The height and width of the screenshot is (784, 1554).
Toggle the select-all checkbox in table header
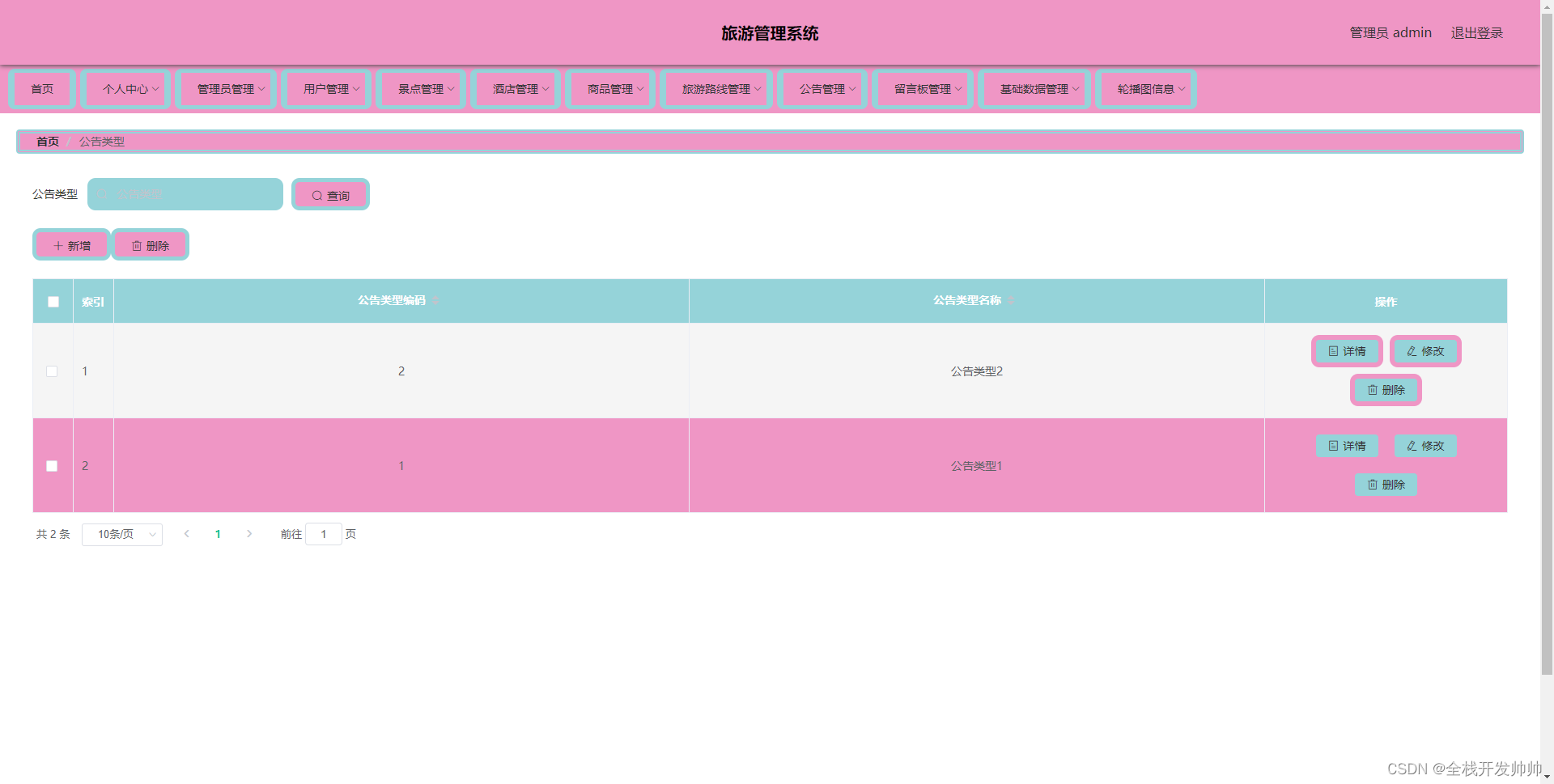(x=53, y=302)
